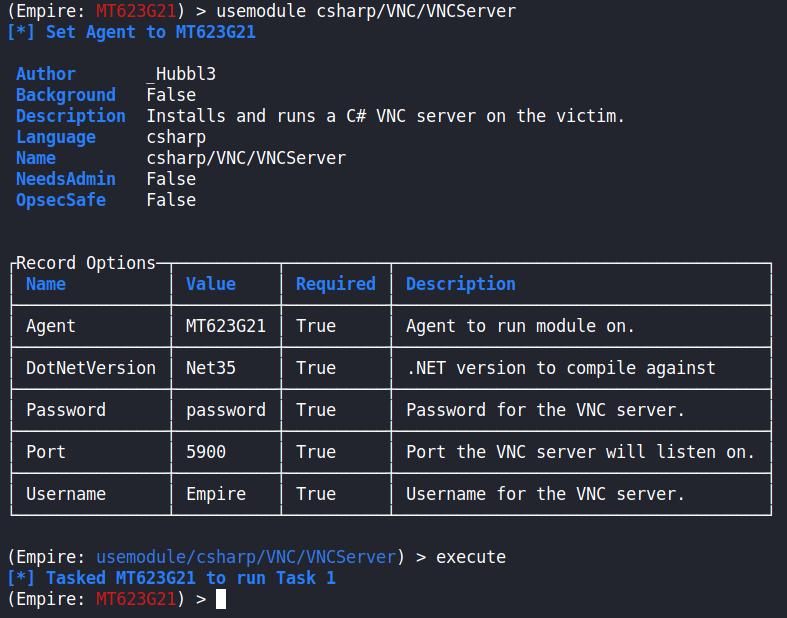Screen dimensions: 787x618
Task: Click True in the Password row
Action: click(x=316, y=410)
